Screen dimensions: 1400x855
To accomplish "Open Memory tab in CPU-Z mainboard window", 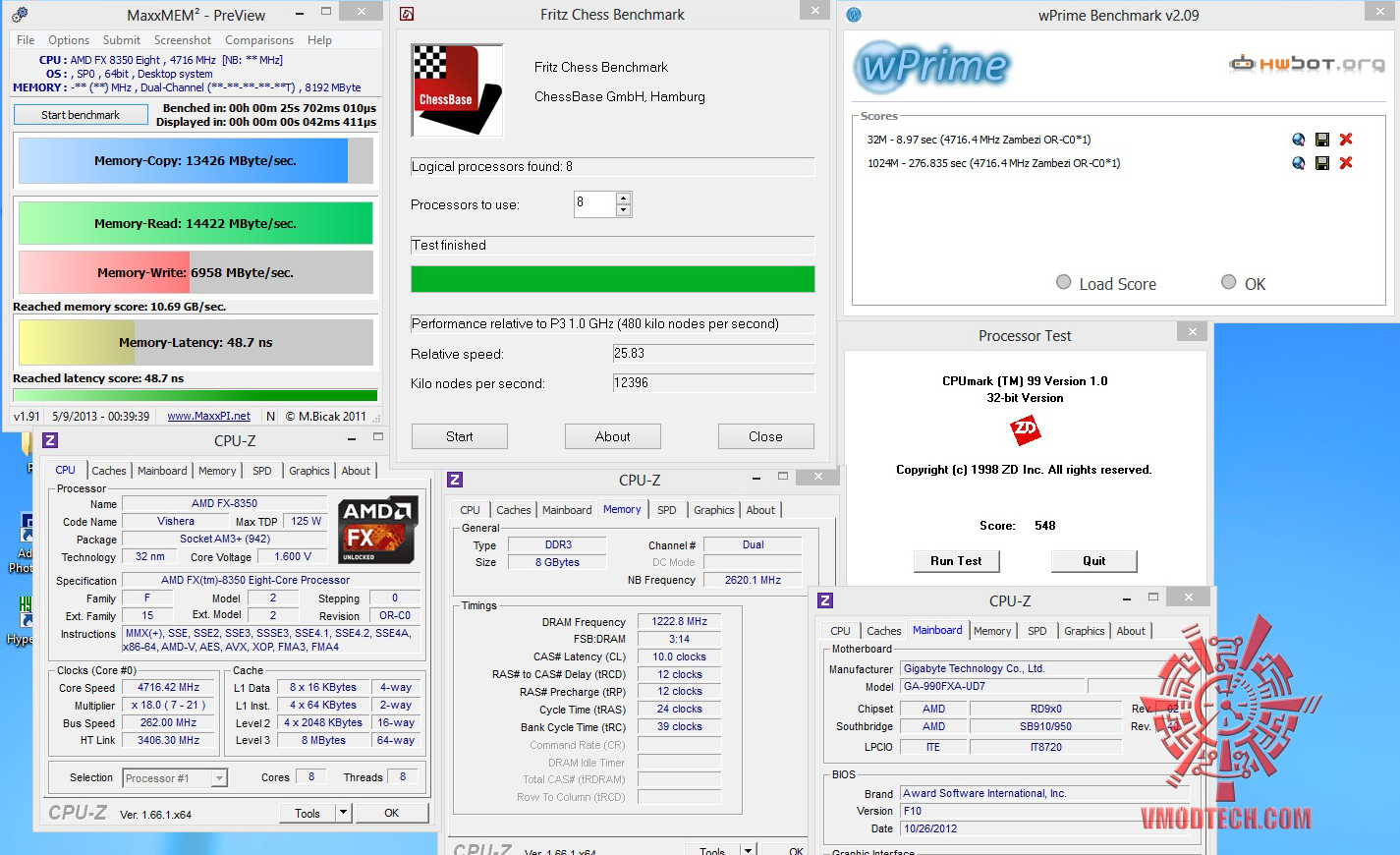I will tap(992, 631).
